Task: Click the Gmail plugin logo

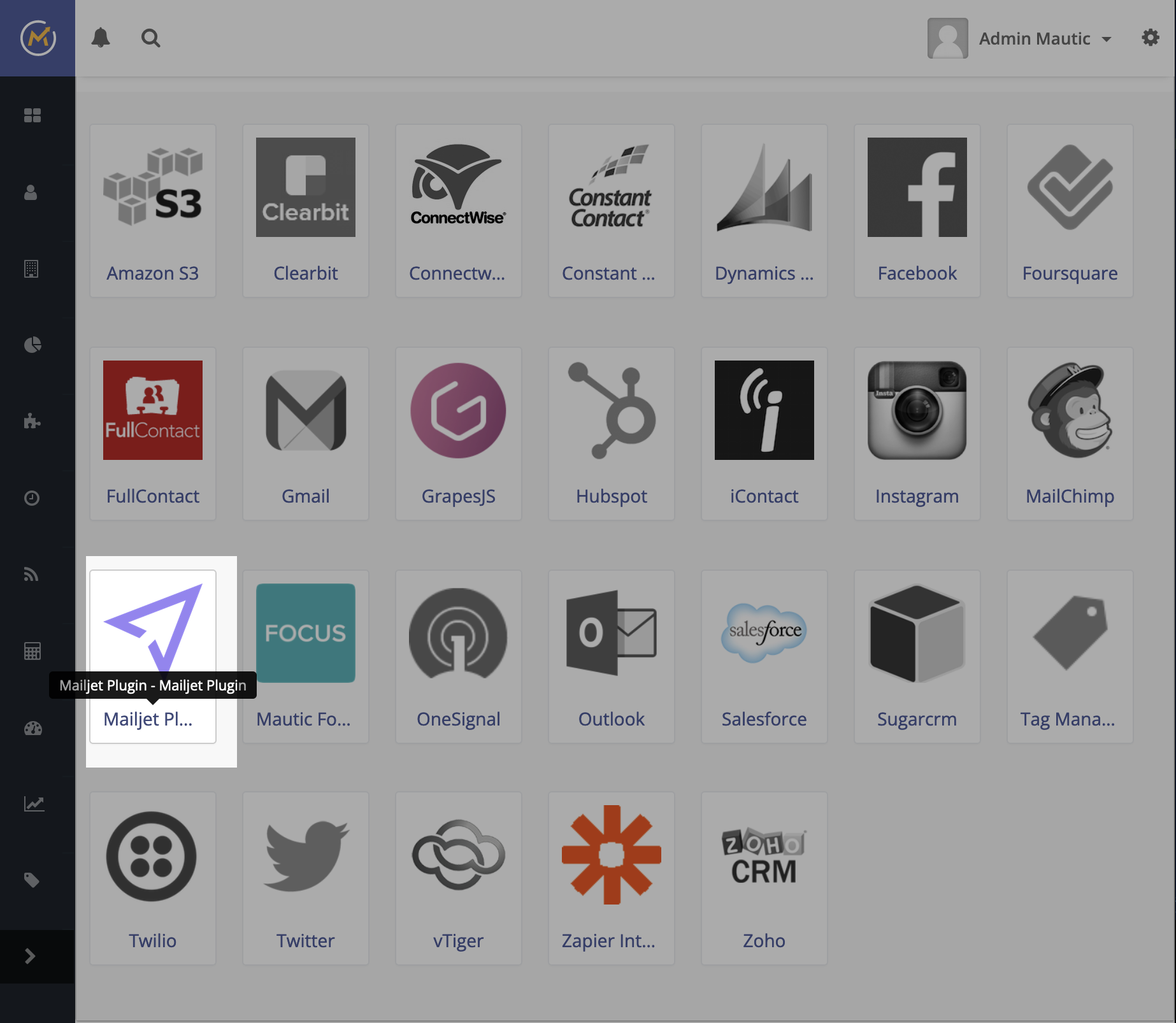Action: (x=306, y=410)
